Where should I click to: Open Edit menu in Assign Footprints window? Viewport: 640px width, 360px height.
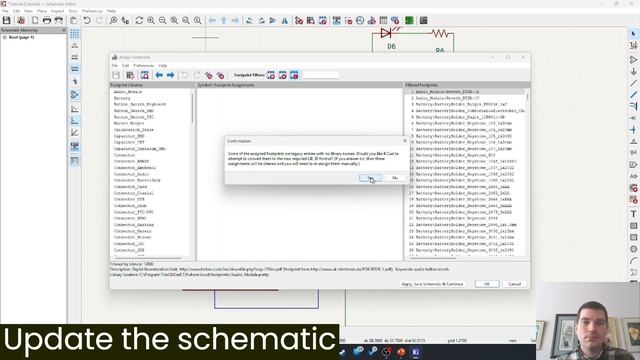tap(125, 65)
